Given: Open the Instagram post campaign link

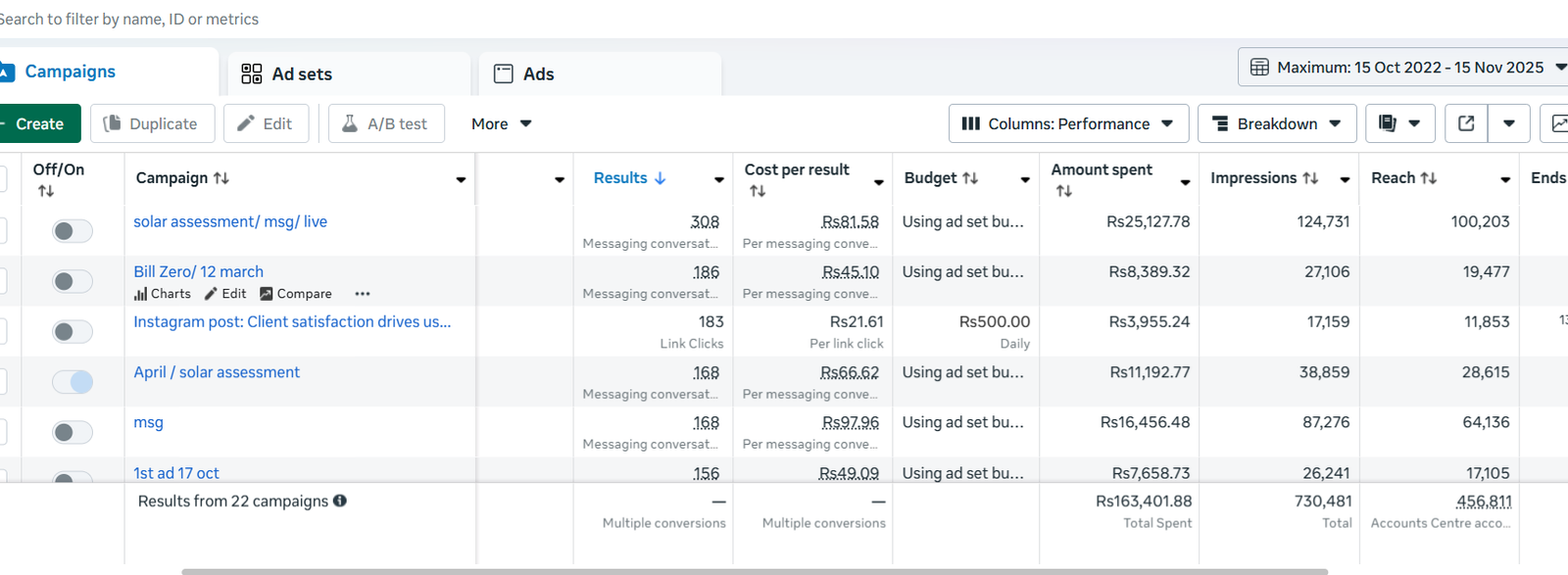Looking at the screenshot, I should 292,321.
